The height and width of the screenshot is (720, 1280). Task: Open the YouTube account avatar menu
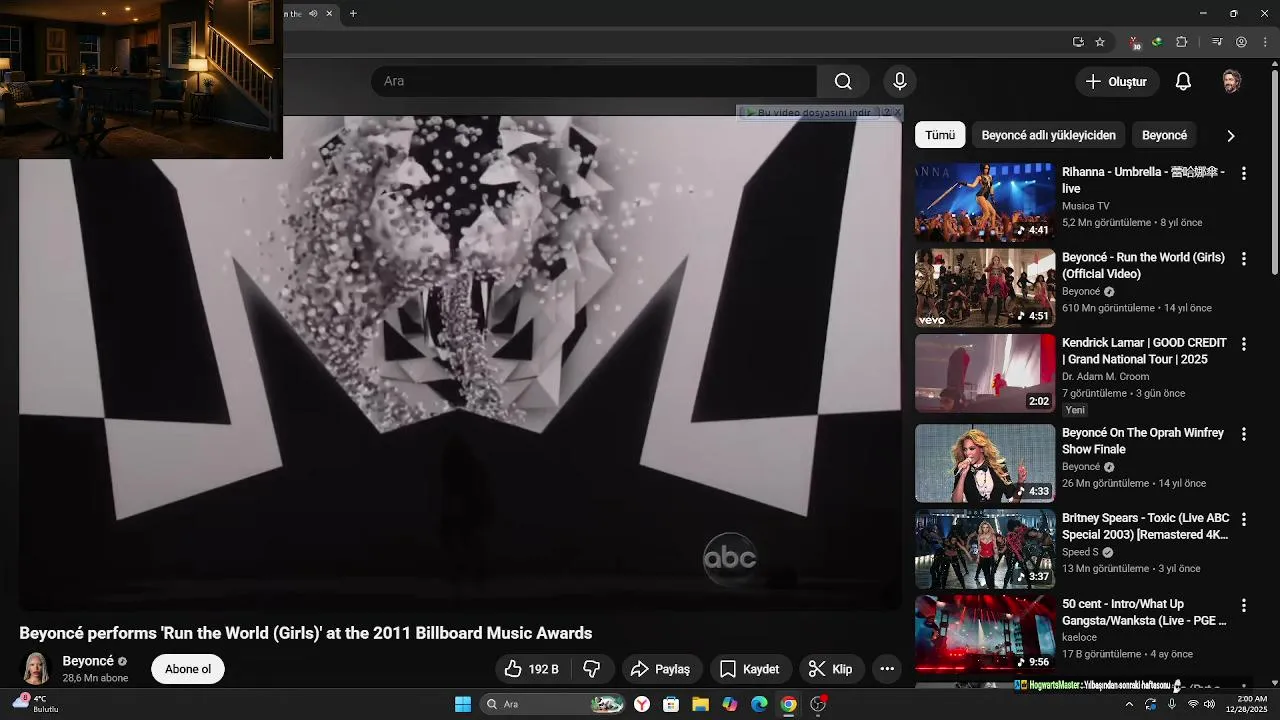click(x=1232, y=81)
